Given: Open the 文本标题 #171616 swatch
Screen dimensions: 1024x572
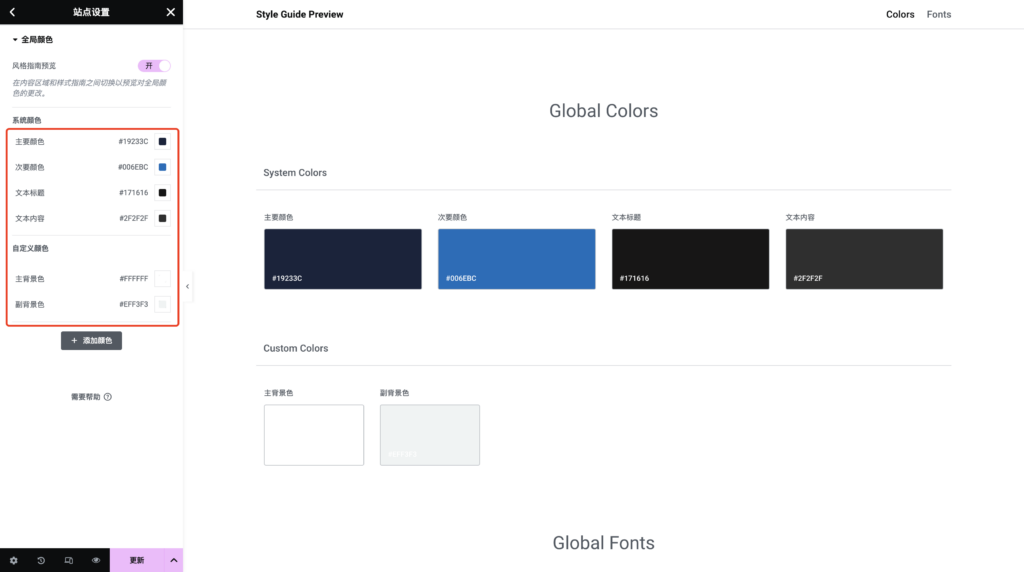Looking at the screenshot, I should 163,193.
